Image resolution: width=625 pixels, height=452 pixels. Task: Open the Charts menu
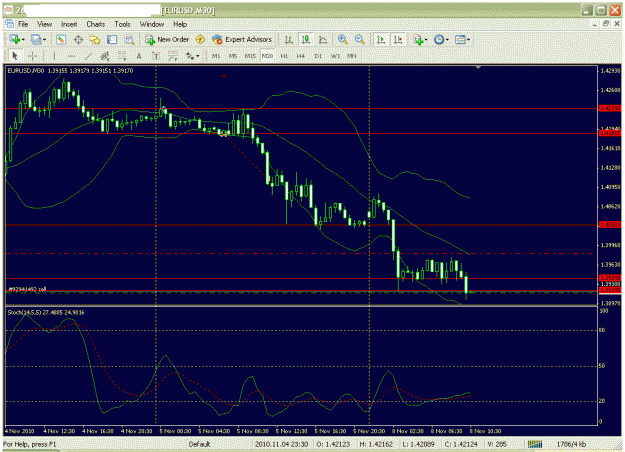point(96,24)
